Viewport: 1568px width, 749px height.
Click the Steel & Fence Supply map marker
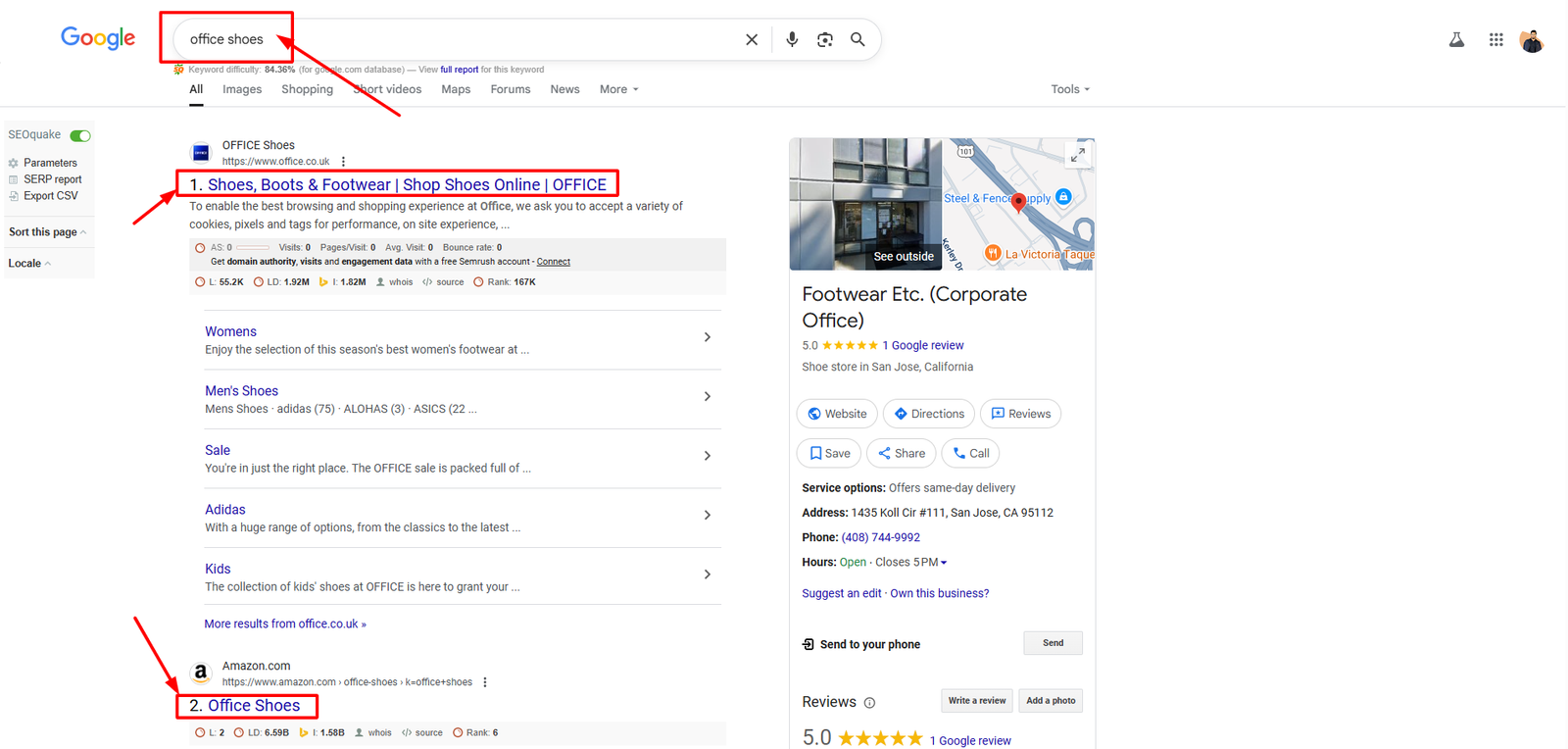[1063, 197]
